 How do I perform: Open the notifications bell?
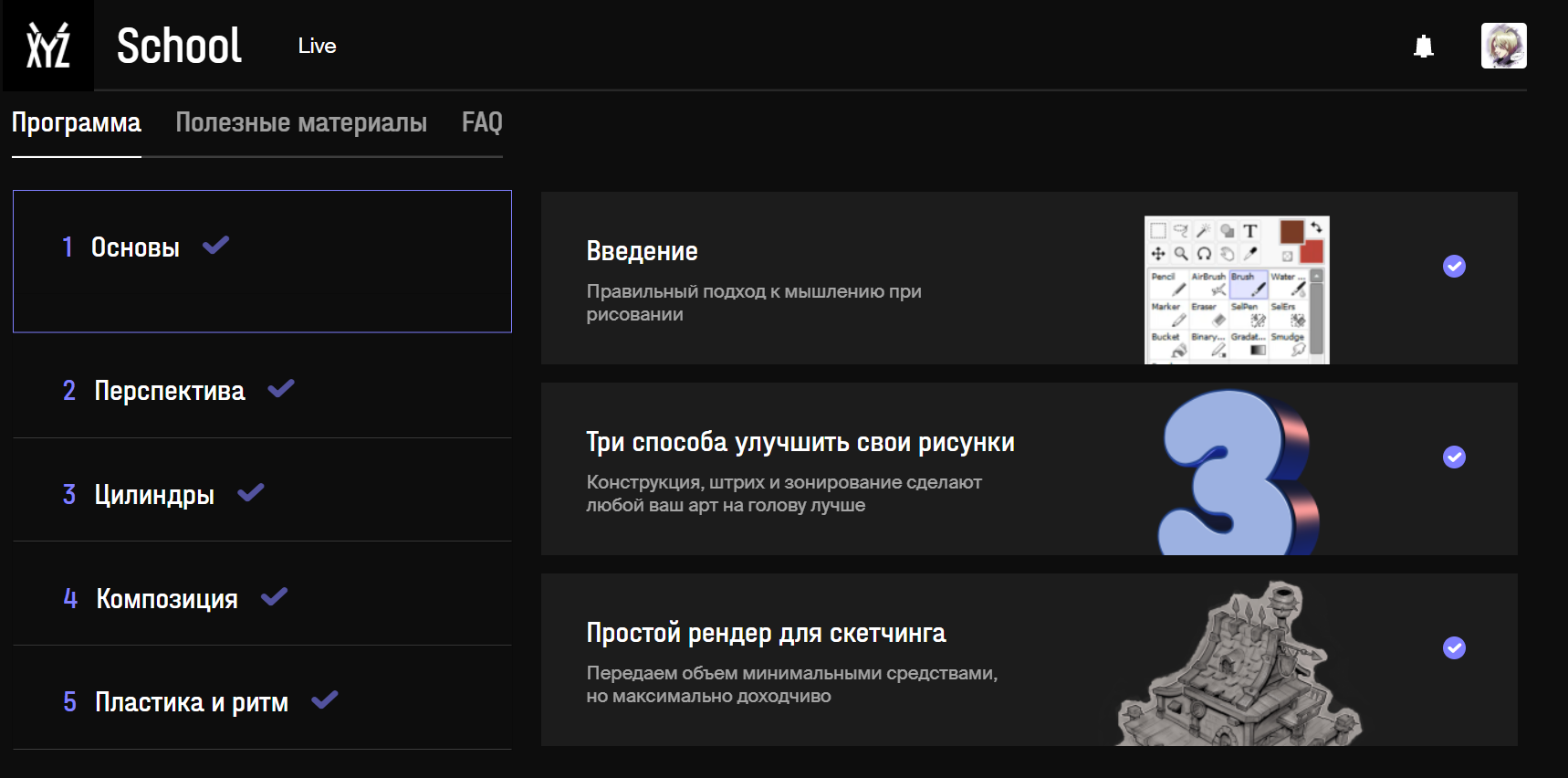(x=1423, y=47)
